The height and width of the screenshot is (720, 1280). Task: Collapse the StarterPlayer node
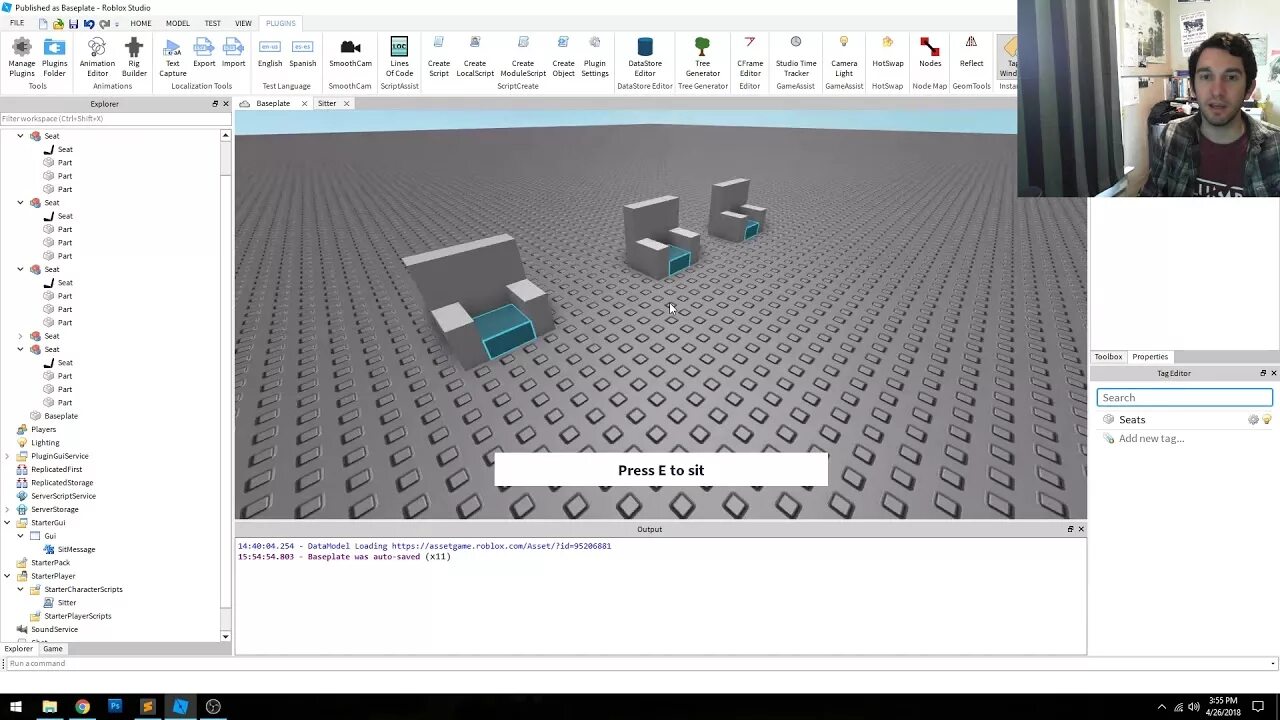[7, 576]
